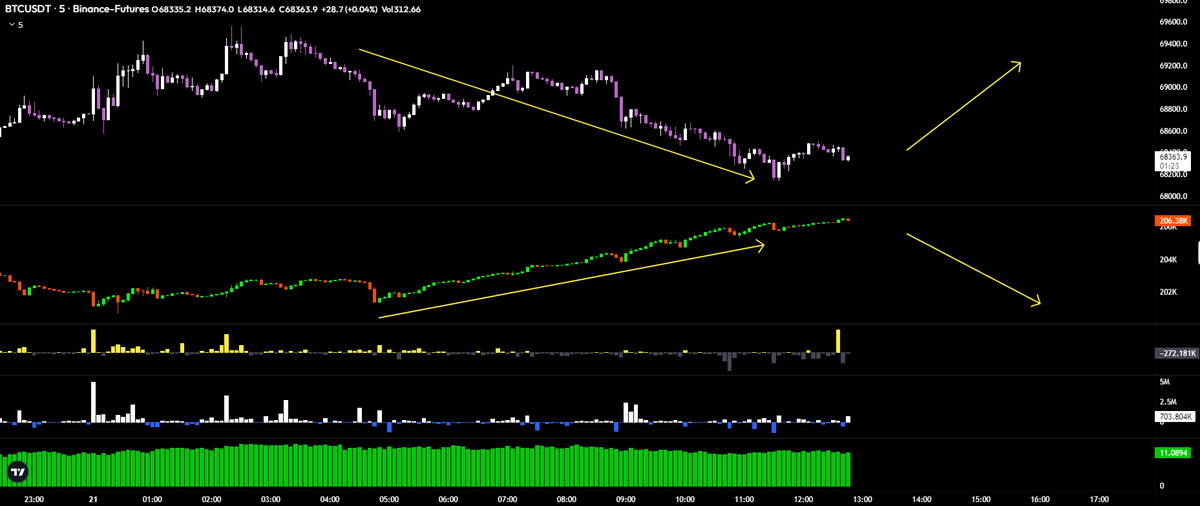
Task: Click the 69000.0 price axis label
Action: pos(1173,88)
